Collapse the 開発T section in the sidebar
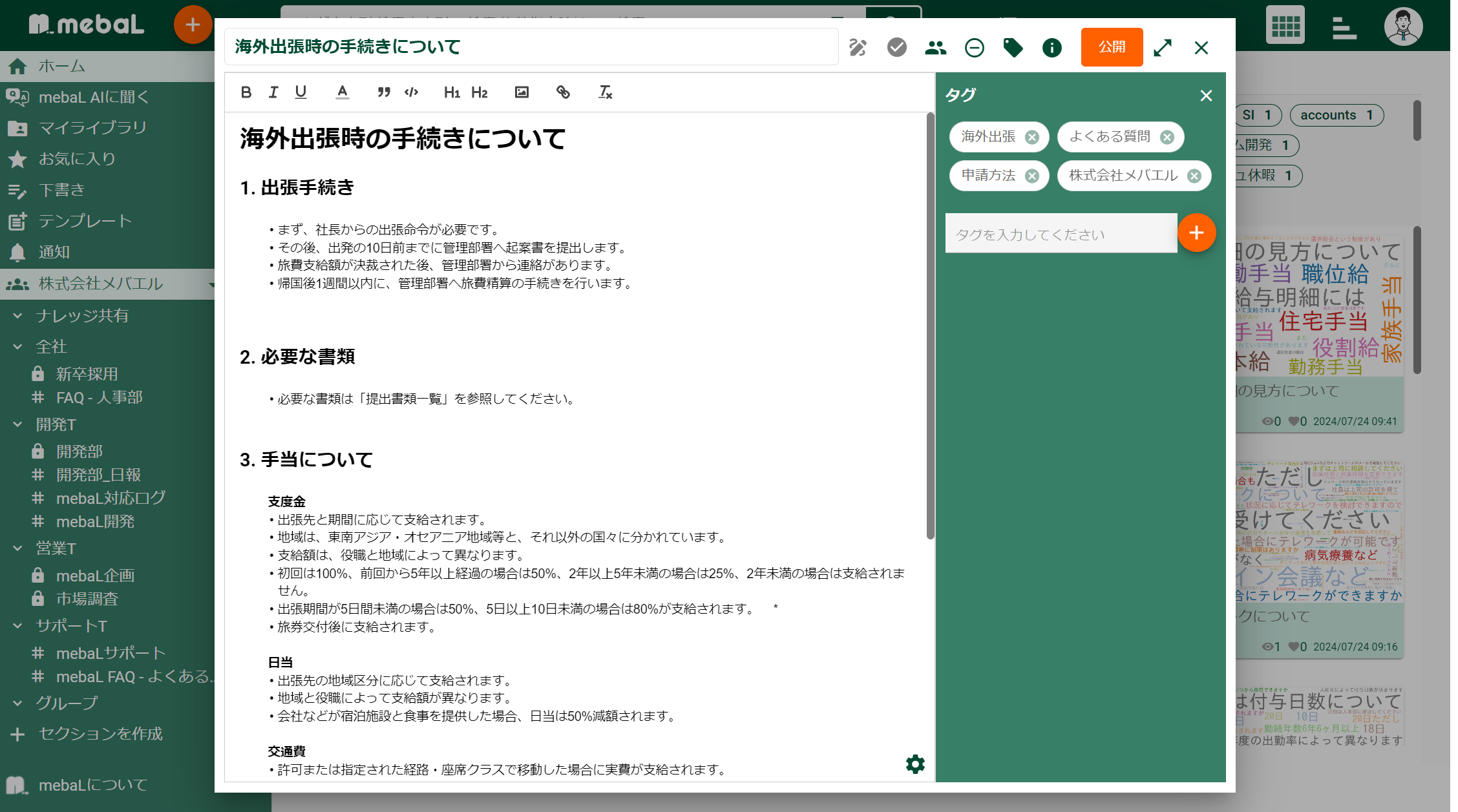This screenshot has width=1458, height=812. (16, 424)
